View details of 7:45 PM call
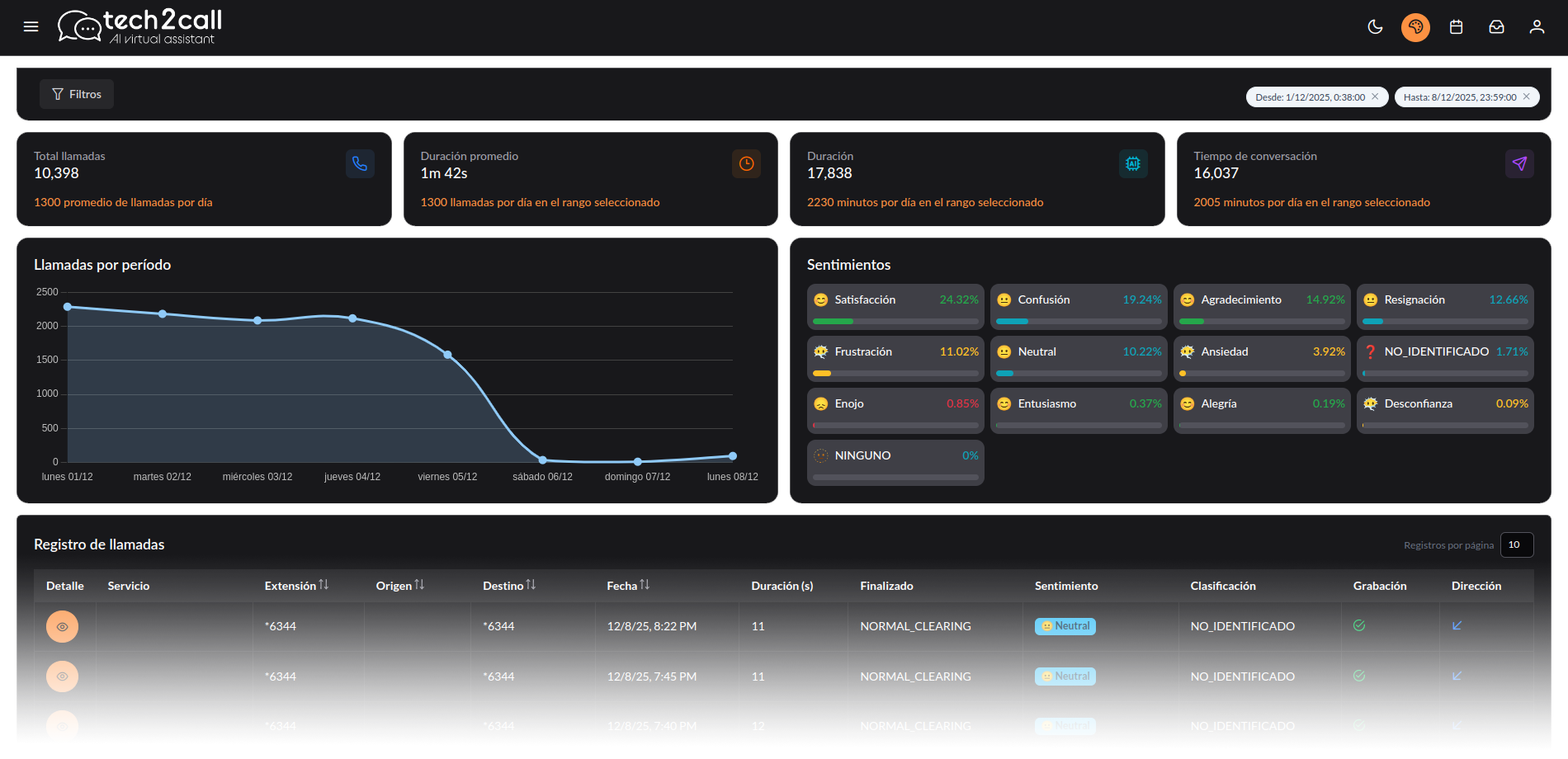This screenshot has width=1568, height=759. pos(62,676)
